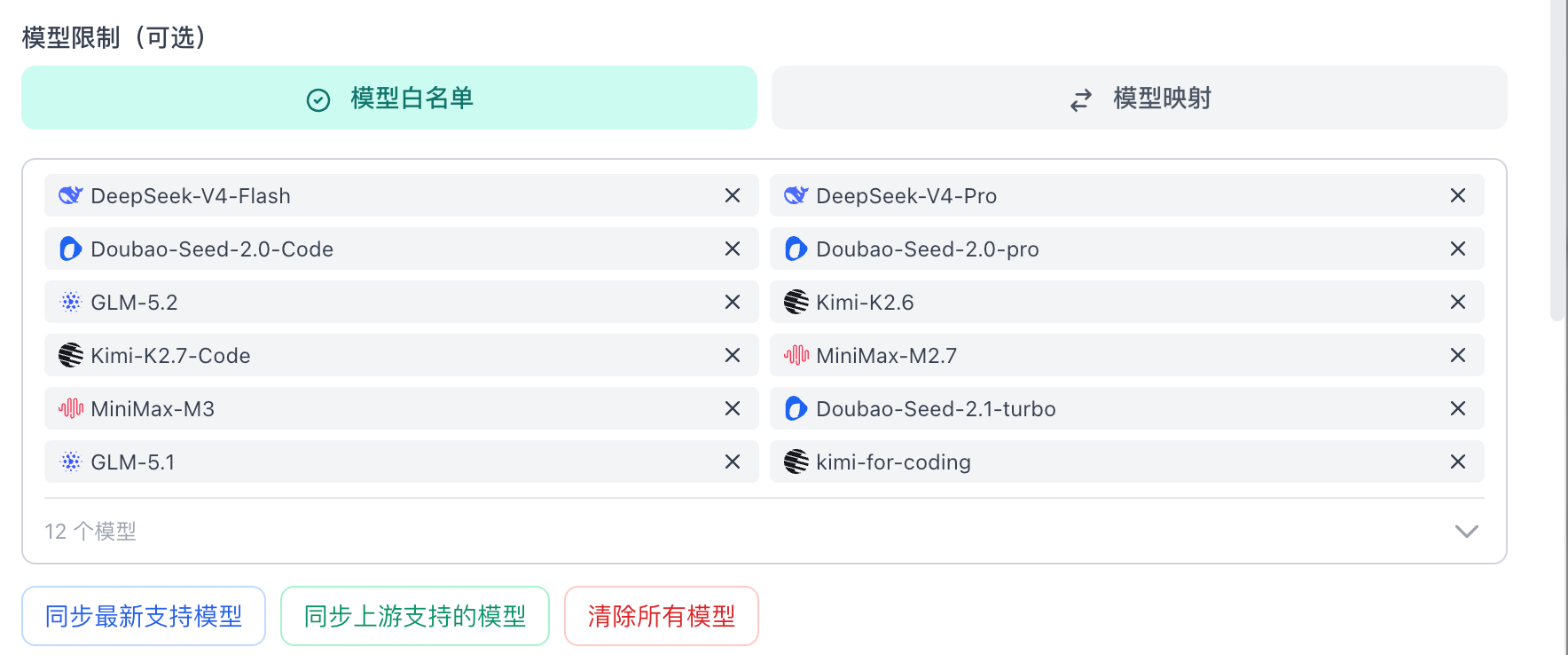Click the Doubao icon beside Doubao-Seed-2.0-pro
Screen dimensions: 1568x655
coord(796,249)
